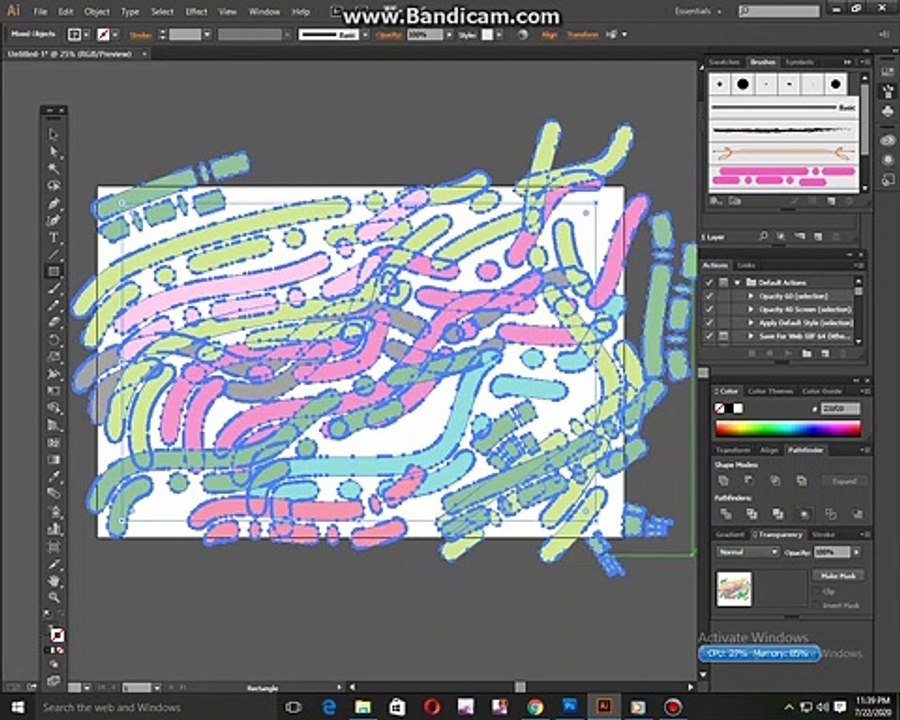
Task: Open File Explorer from taskbar
Action: point(363,706)
